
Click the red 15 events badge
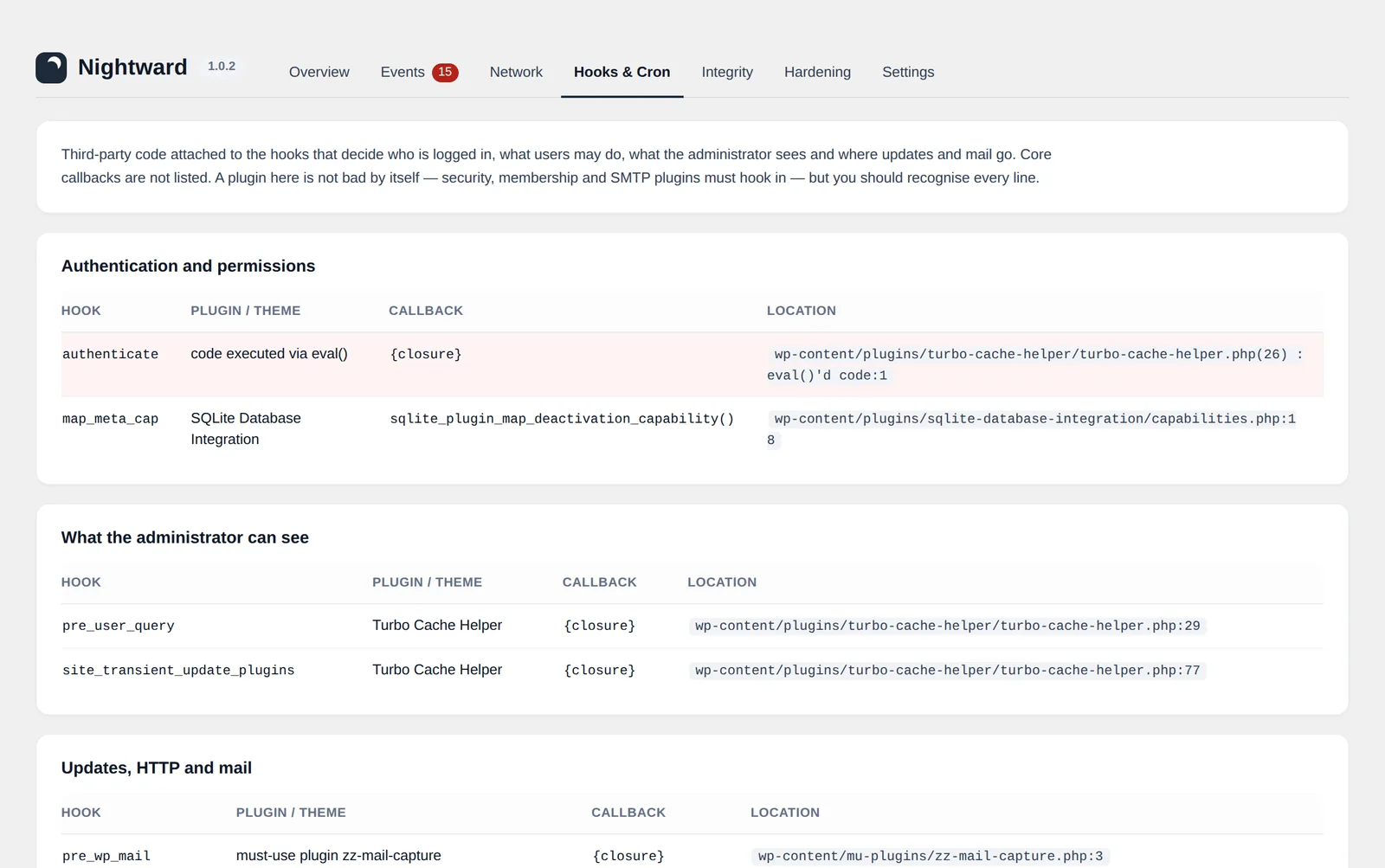[x=445, y=72]
